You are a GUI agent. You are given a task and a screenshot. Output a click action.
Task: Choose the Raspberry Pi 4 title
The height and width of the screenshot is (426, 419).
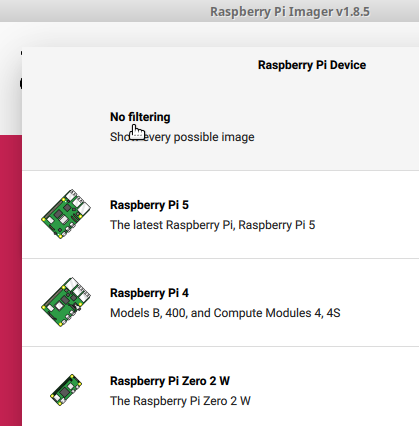point(149,293)
